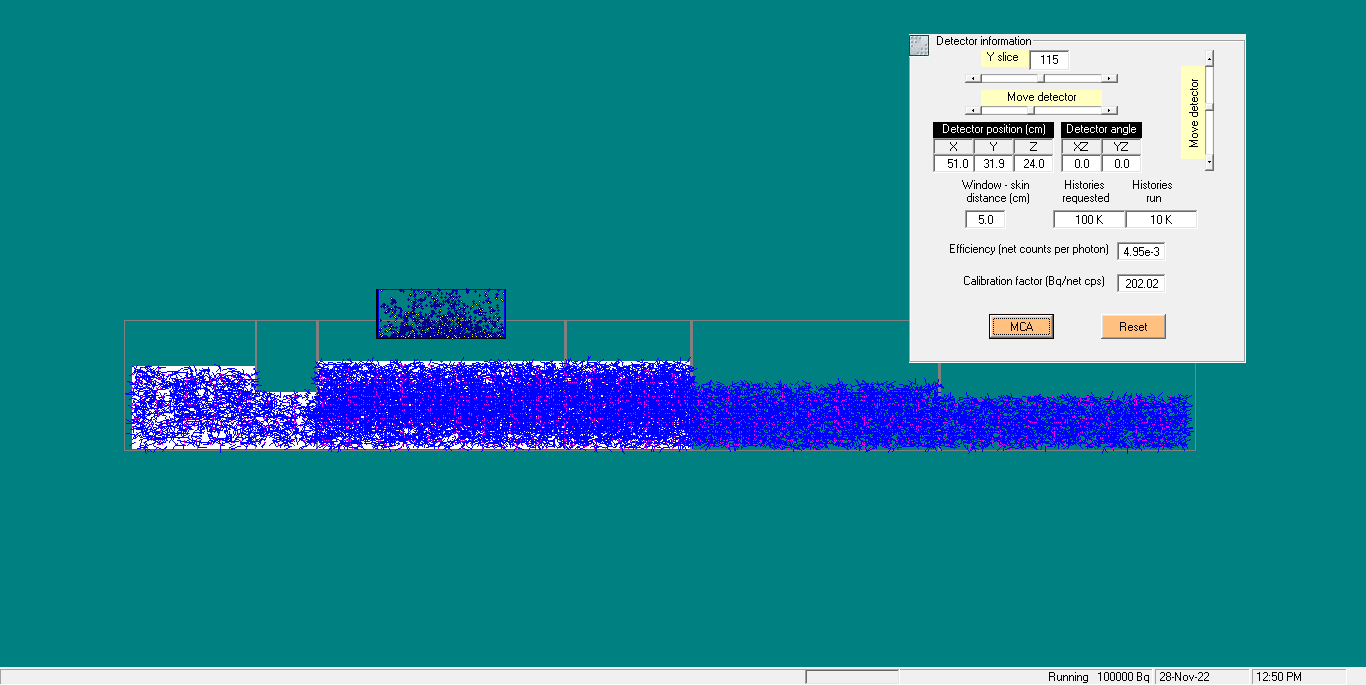Screen dimensions: 1366x685
Task: Click down arrow of vertical Move detector scrollbar
Action: click(1209, 162)
